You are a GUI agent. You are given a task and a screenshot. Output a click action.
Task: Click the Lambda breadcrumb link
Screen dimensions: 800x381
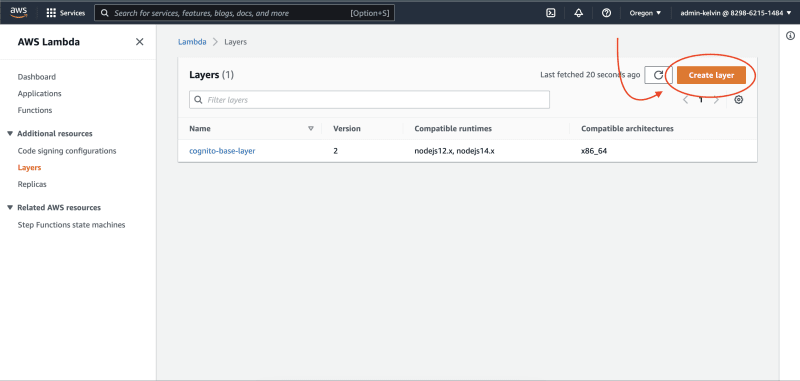click(192, 42)
